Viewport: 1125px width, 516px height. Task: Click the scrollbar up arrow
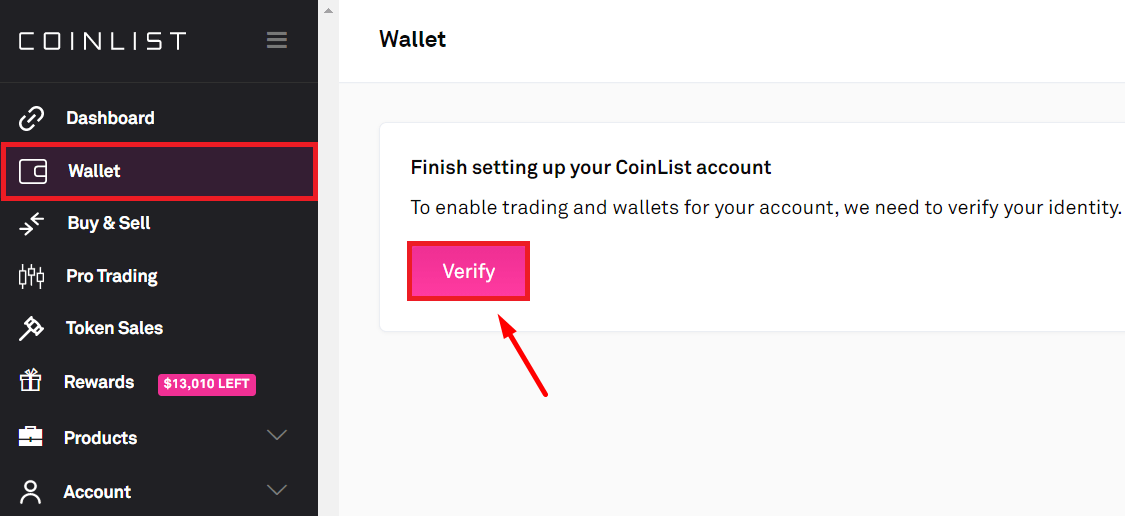tap(328, 10)
